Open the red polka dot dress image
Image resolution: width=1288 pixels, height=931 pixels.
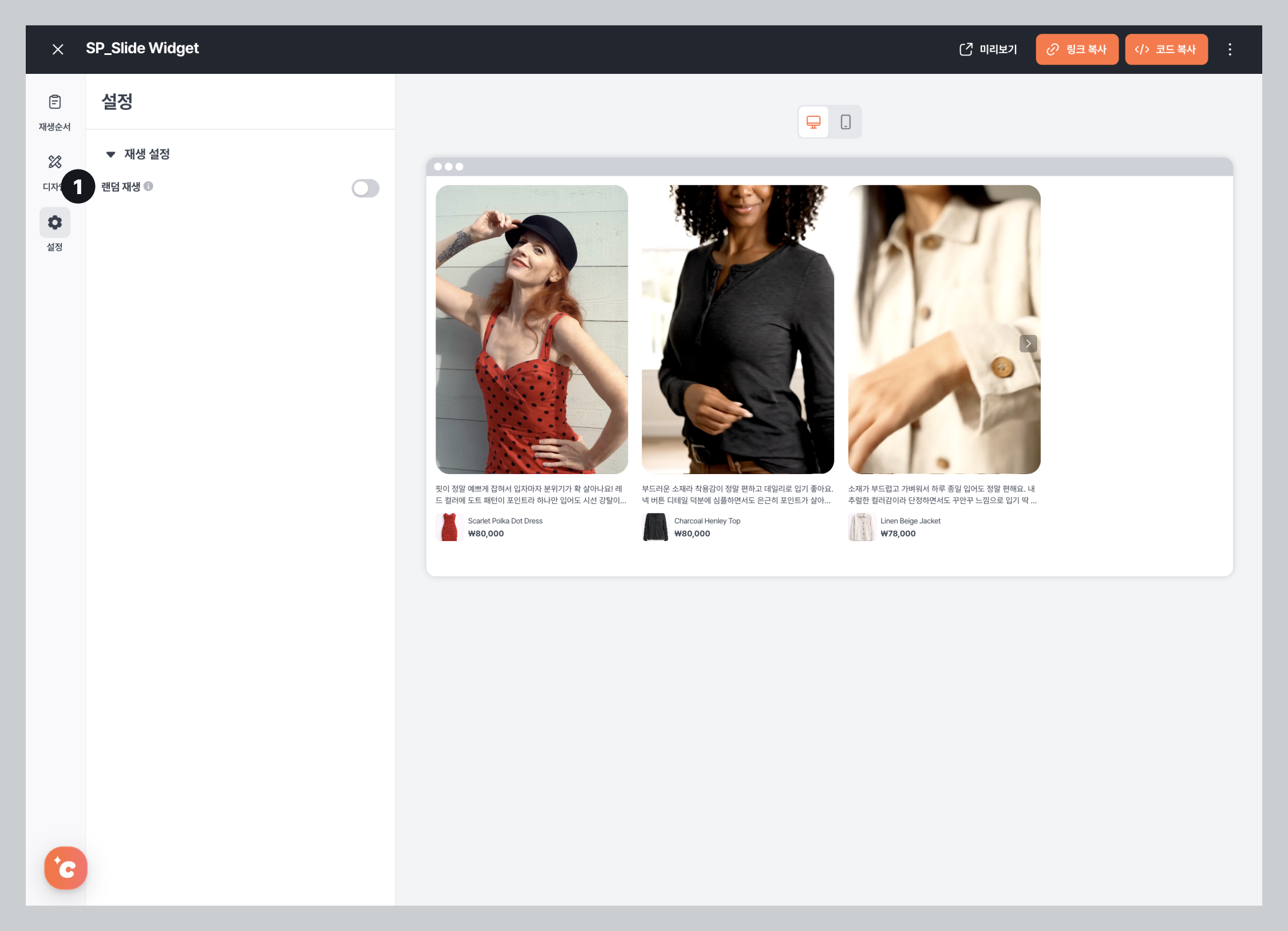coord(531,329)
